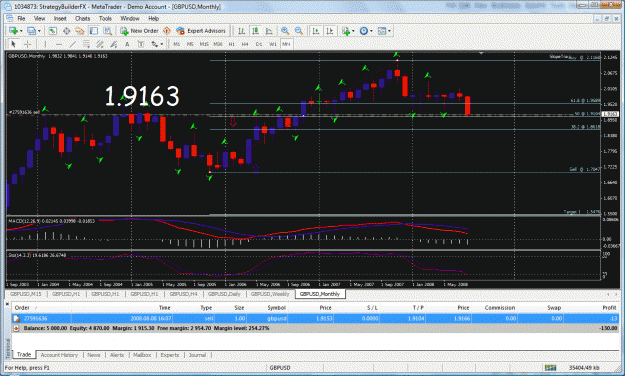The width and height of the screenshot is (625, 376).
Task: Switch timeframe to M5
Action: coord(190,44)
